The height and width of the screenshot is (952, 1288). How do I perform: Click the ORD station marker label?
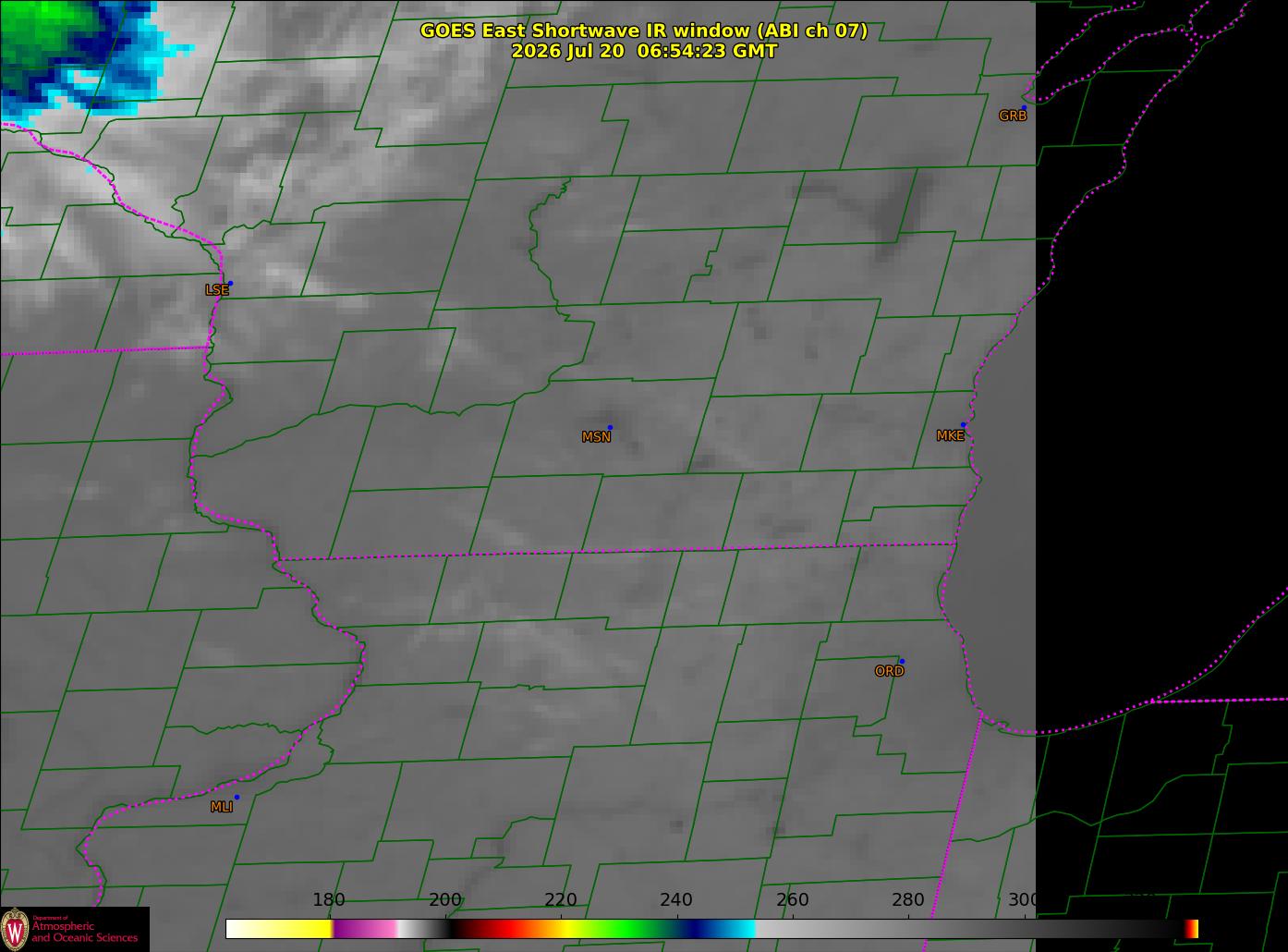tap(889, 671)
